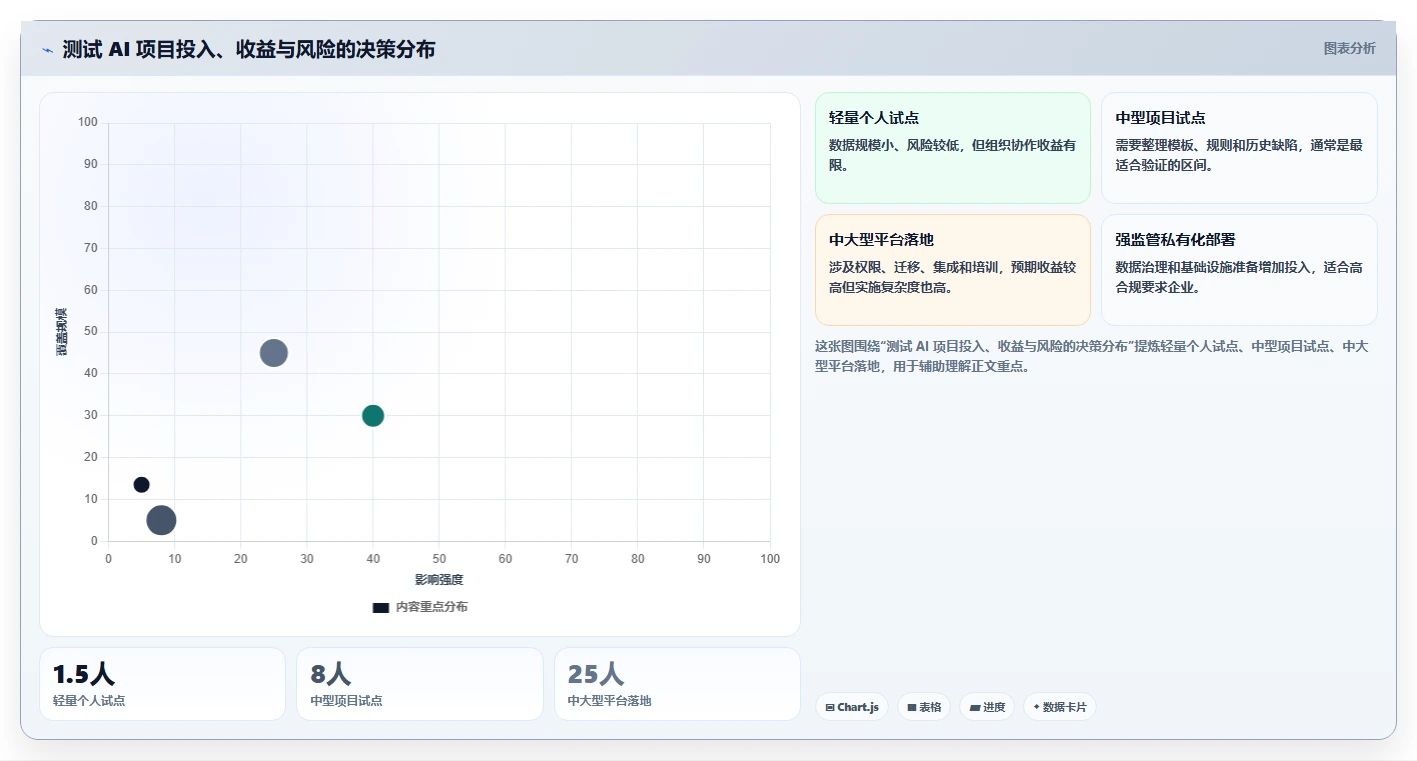
Task: Click the description starting with 数据治理和基础设施准备
Action: tap(1239, 277)
